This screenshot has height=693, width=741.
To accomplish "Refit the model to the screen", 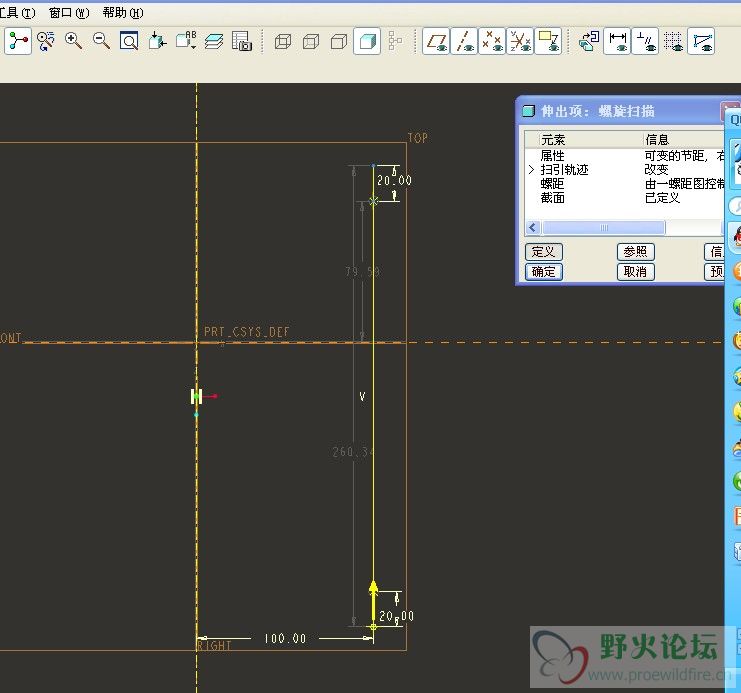I will click(129, 41).
